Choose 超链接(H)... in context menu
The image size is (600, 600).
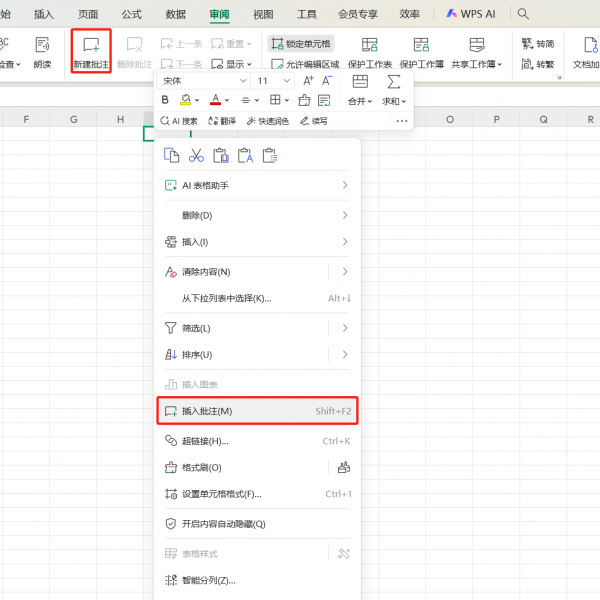pos(205,441)
